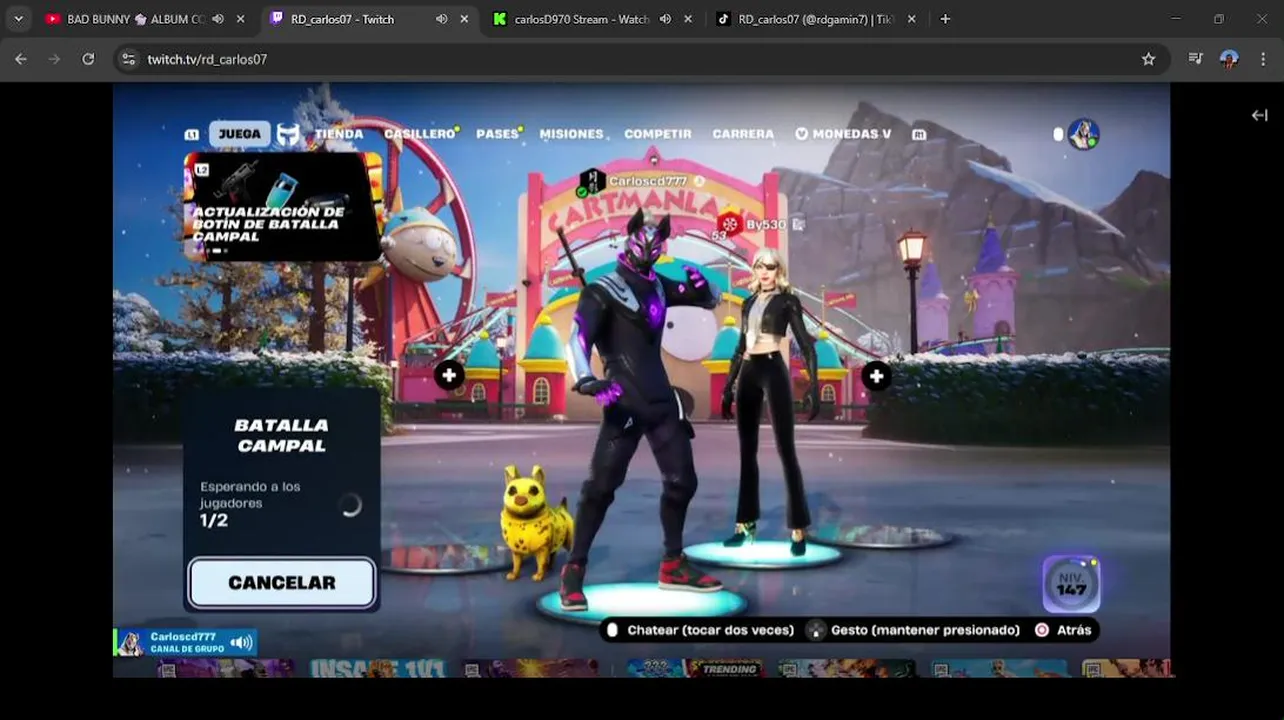Reload the Twitch page
Viewport: 1284px width, 720px height.
point(88,59)
